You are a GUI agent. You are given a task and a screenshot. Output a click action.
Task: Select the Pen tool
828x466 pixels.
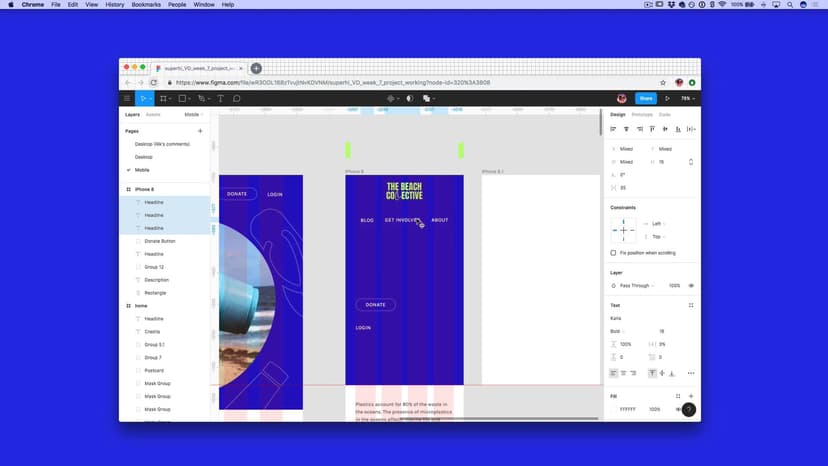(x=201, y=98)
